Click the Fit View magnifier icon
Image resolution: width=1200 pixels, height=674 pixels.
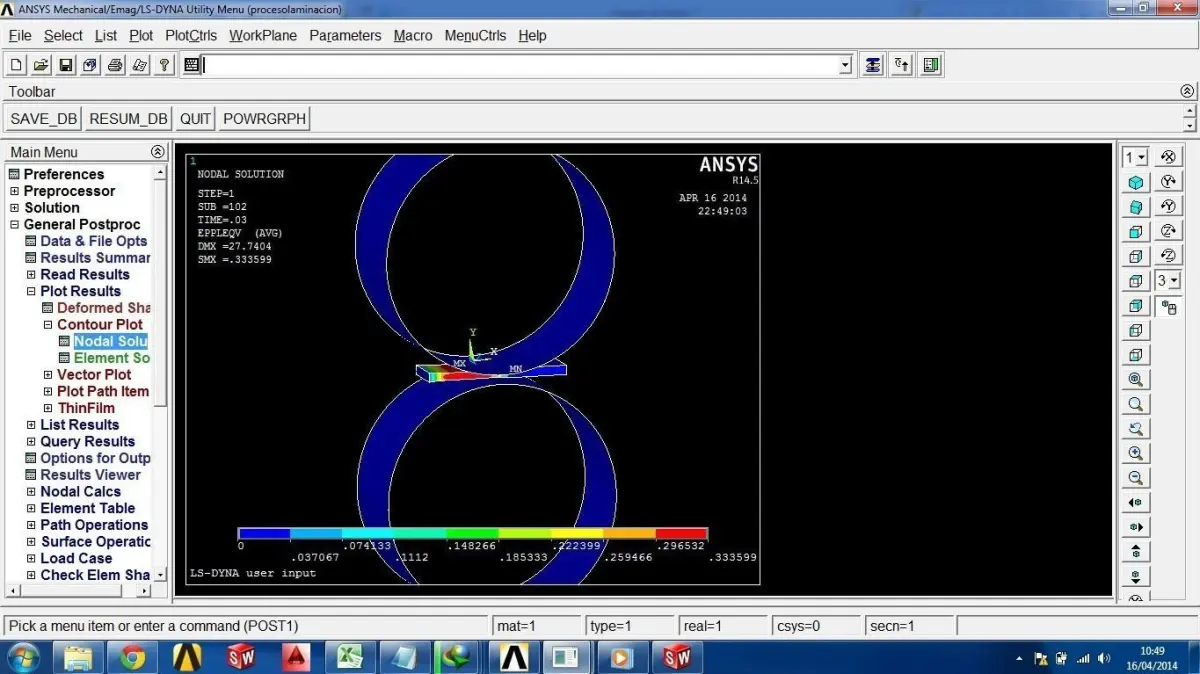(x=1135, y=380)
